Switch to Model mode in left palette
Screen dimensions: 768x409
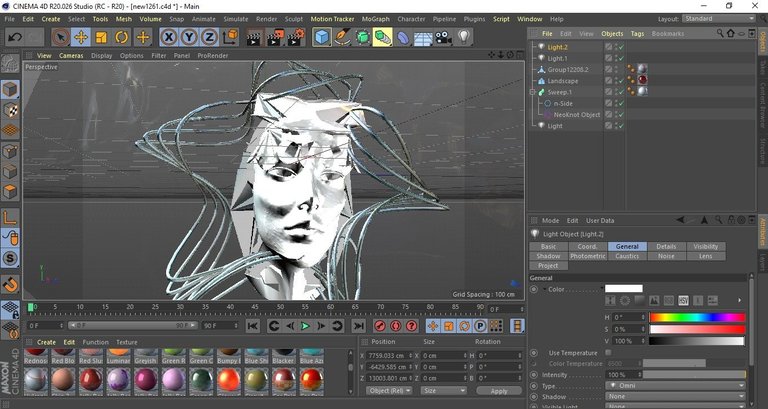pyautogui.click(x=10, y=90)
